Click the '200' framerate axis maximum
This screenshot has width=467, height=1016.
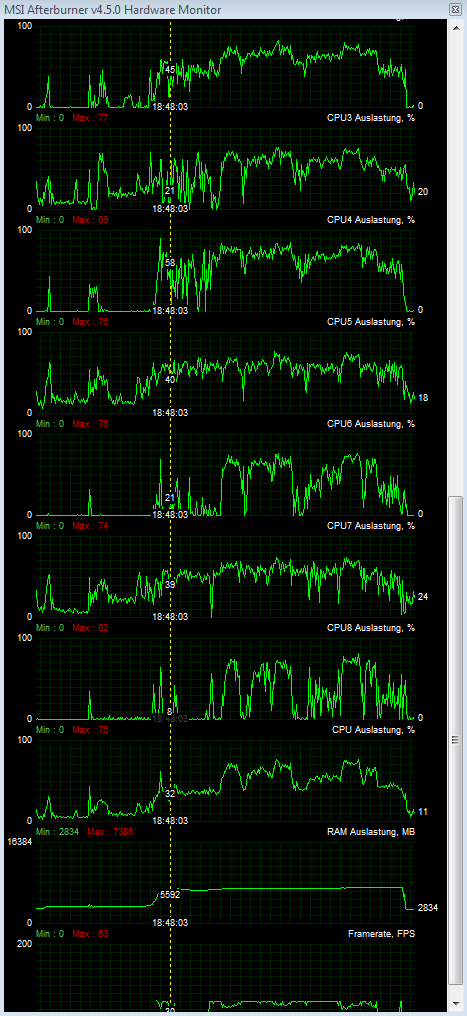(x=25, y=944)
